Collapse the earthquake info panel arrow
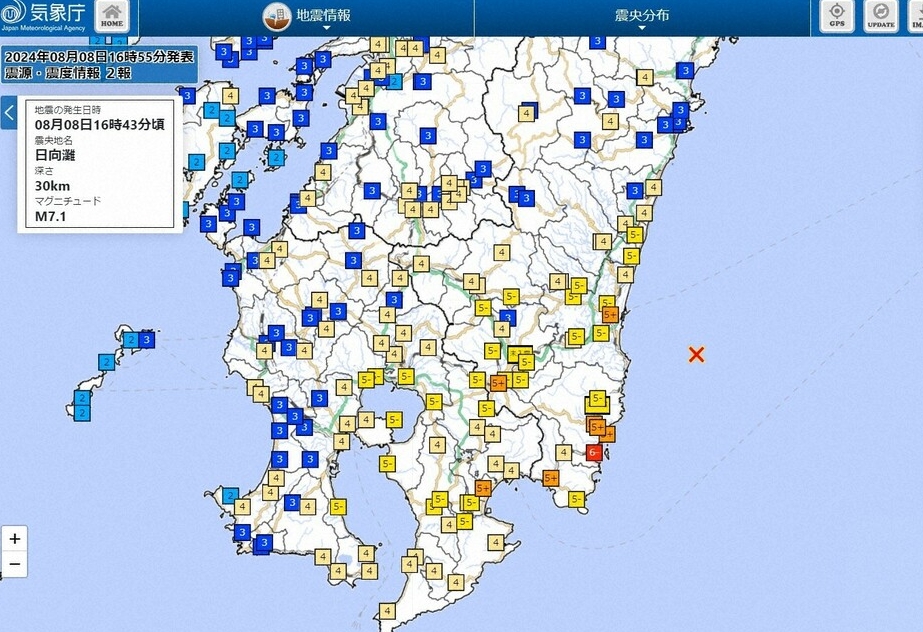The height and width of the screenshot is (632, 923). [9, 112]
